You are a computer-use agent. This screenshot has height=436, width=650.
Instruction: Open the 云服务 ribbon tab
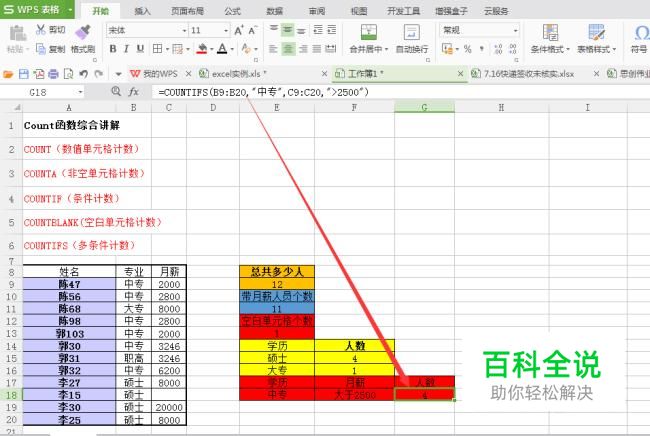[496, 11]
